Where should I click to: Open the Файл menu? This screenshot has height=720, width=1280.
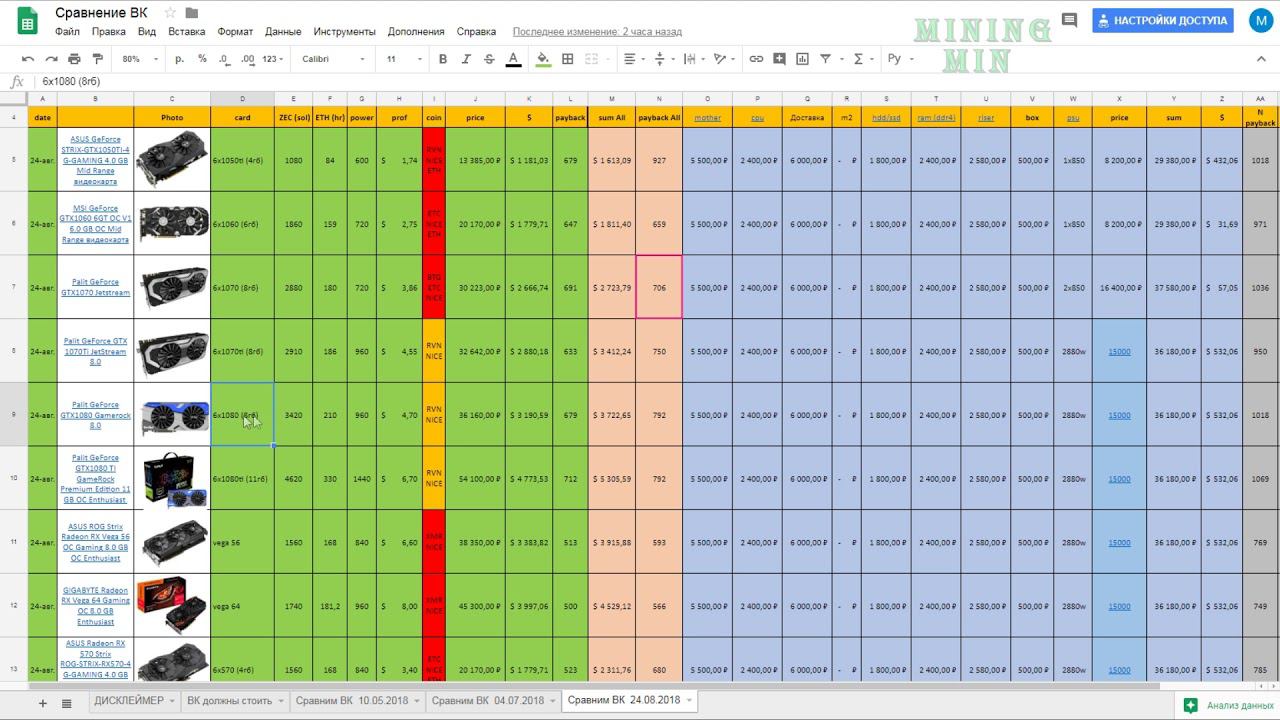click(x=68, y=31)
